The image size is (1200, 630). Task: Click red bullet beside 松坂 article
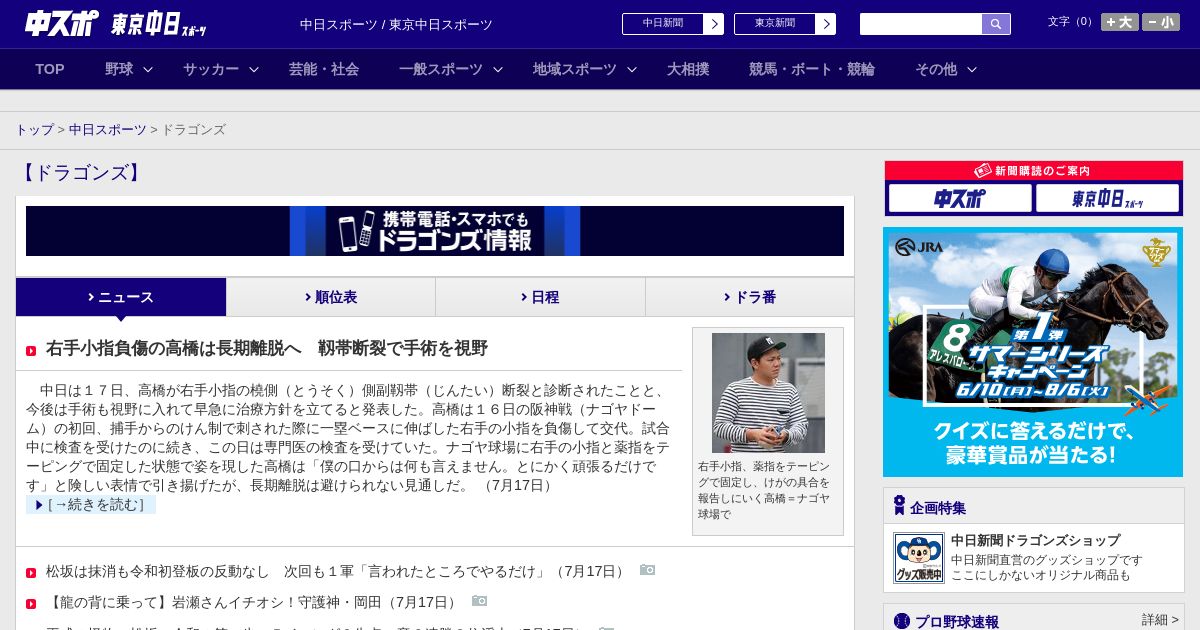pos(31,573)
